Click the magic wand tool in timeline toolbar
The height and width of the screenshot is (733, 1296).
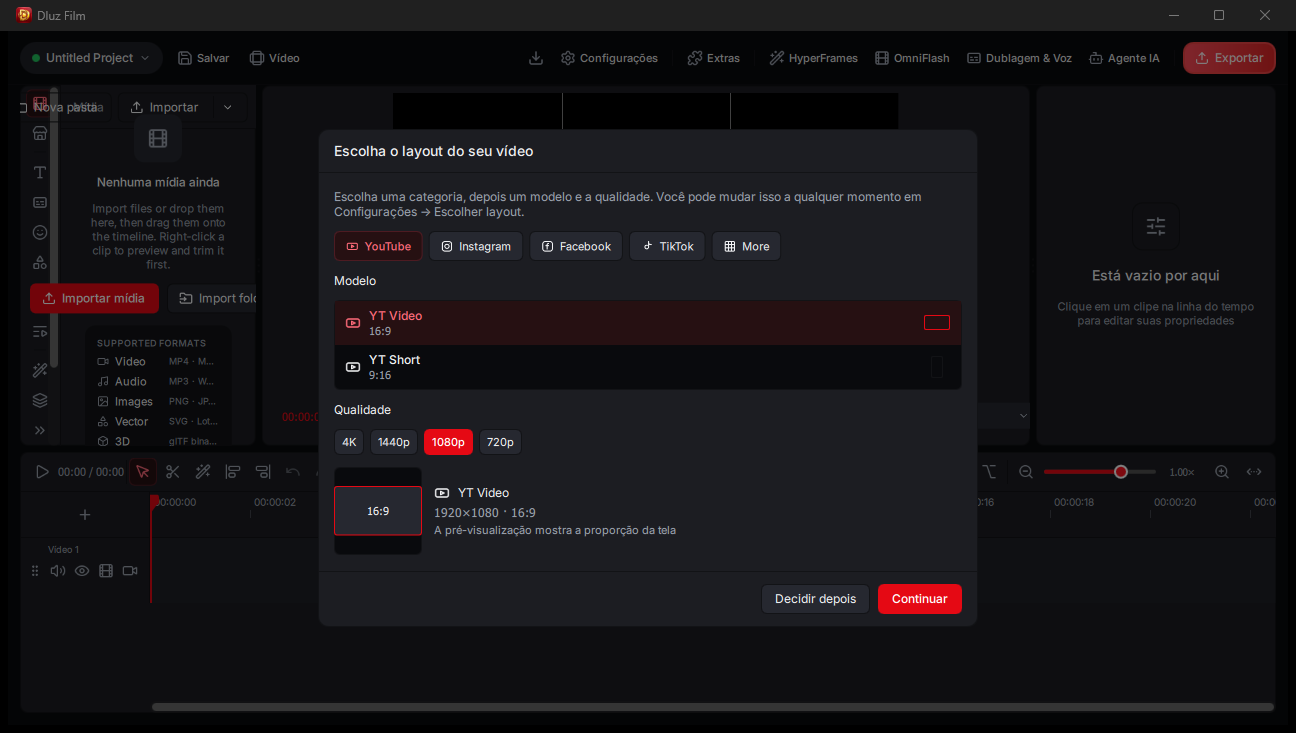tap(203, 472)
